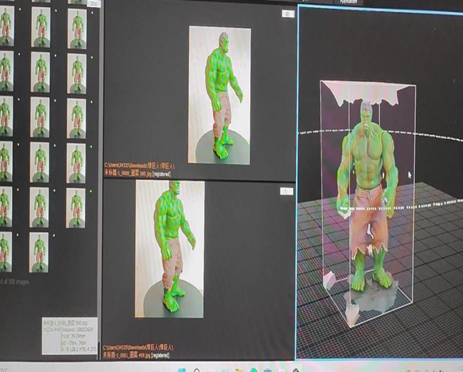Image resolution: width=463 pixels, height=372 pixels.
Task: Grab the pink cube handle on reconstruction box's lower-left corner
Action: pos(329,279)
